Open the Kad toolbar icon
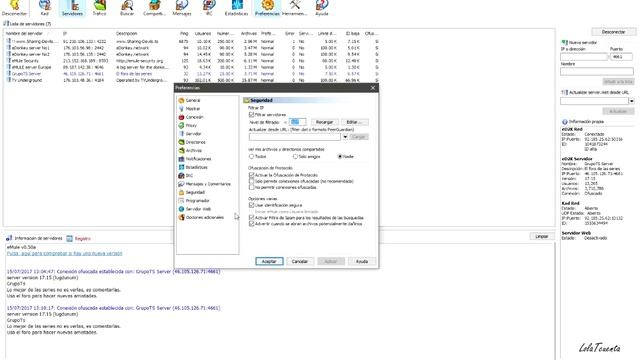The width and height of the screenshot is (640, 360). tap(44, 8)
